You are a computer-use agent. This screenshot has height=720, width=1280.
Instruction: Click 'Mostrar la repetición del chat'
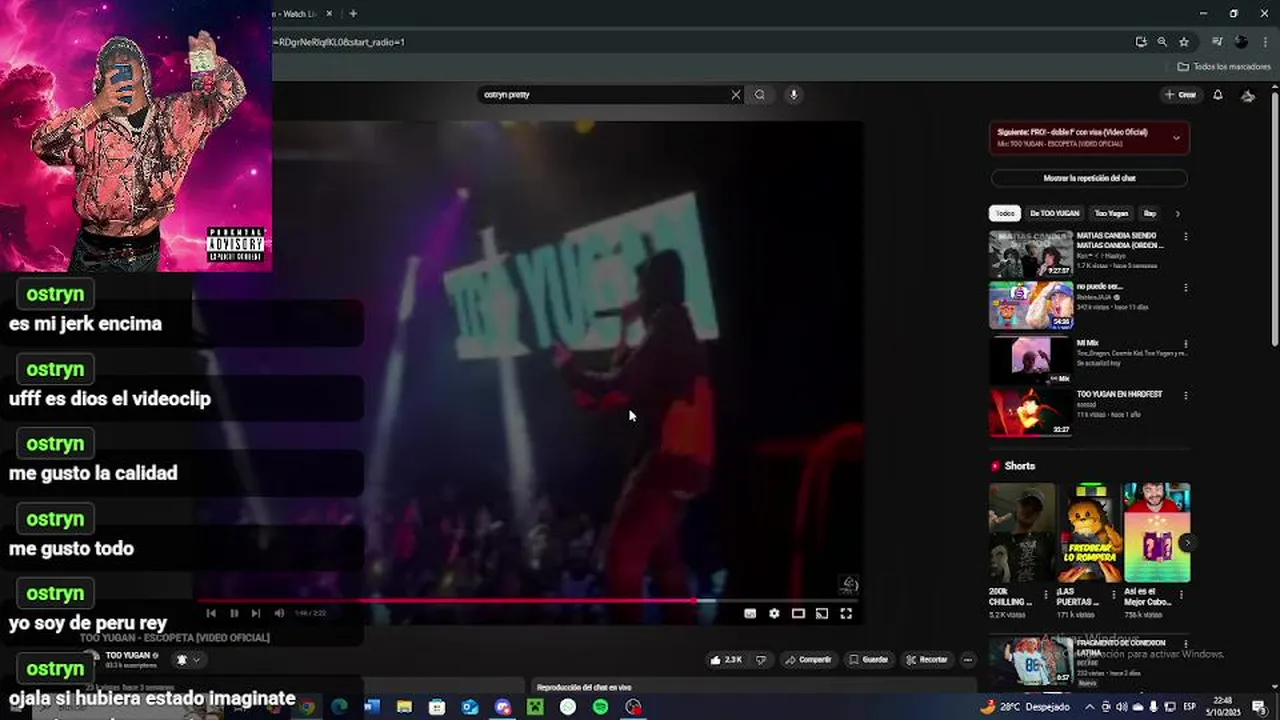[x=1089, y=178]
